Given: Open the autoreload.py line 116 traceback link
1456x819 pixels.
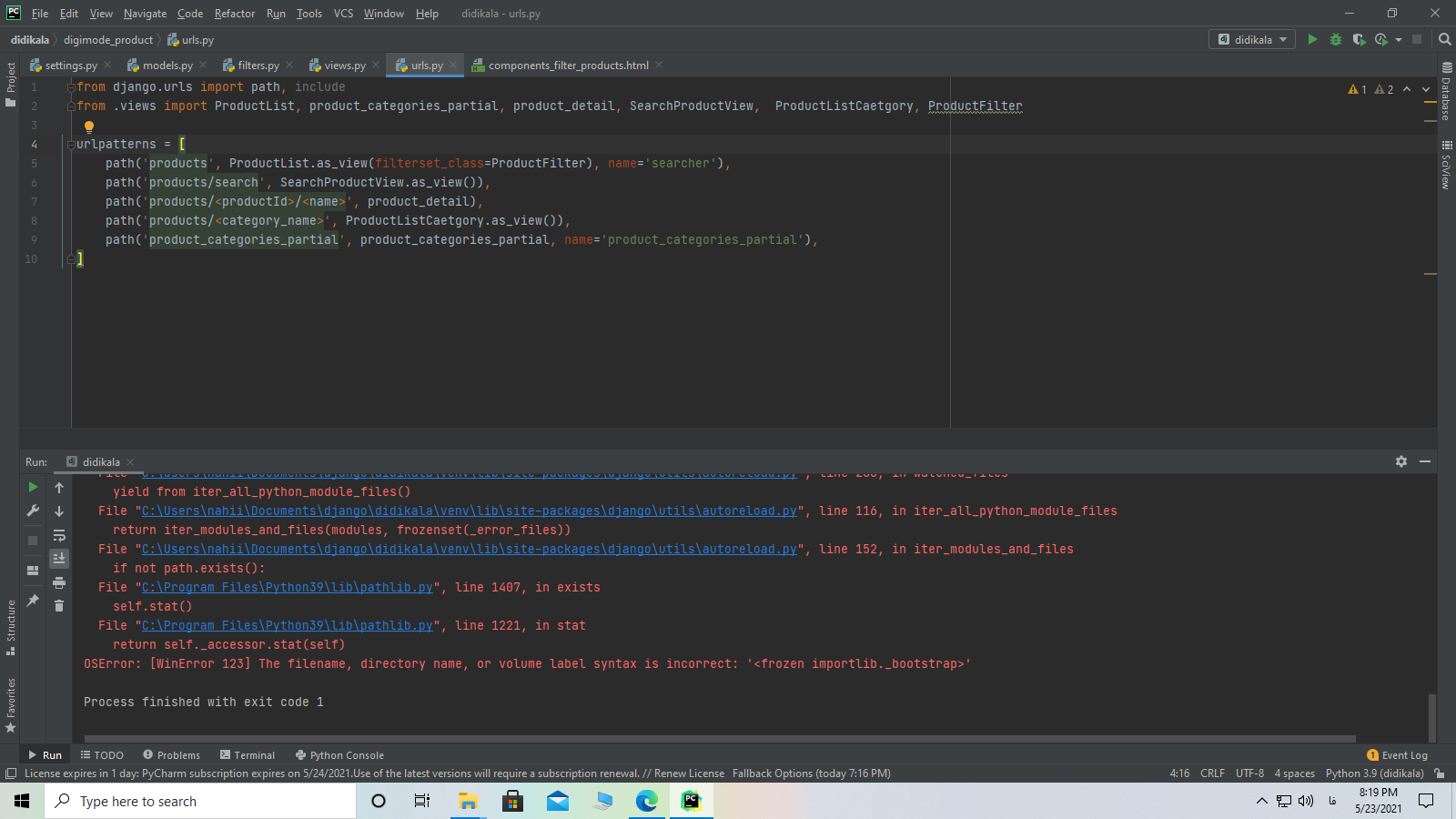Looking at the screenshot, I should (469, 511).
